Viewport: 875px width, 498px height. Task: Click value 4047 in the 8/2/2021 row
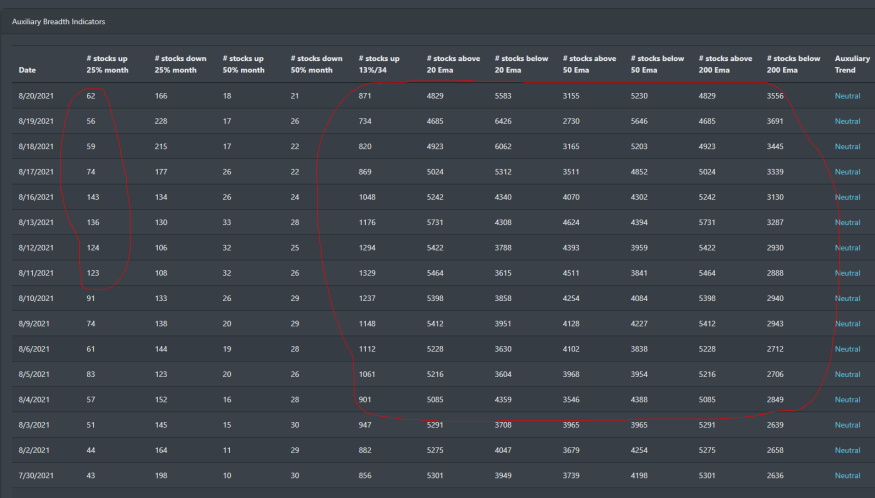coord(503,450)
